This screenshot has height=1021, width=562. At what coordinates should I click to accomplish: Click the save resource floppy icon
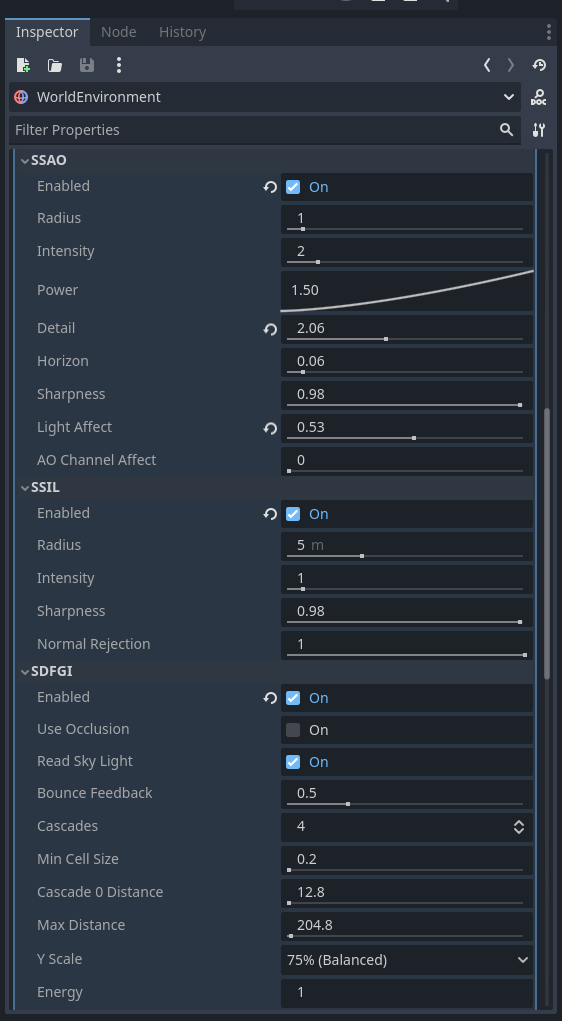[87, 64]
